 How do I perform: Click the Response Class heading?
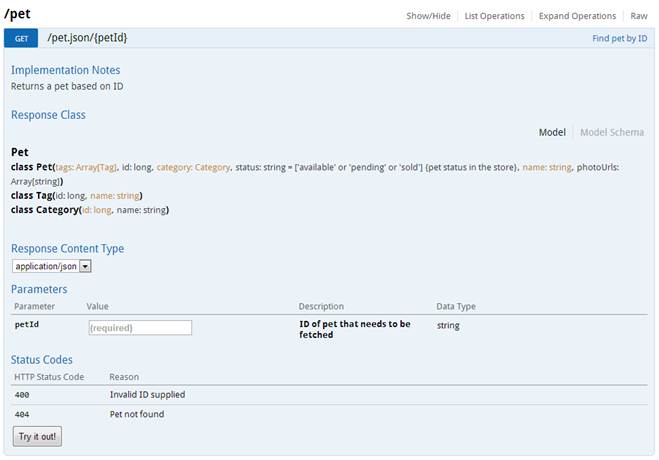[x=48, y=115]
